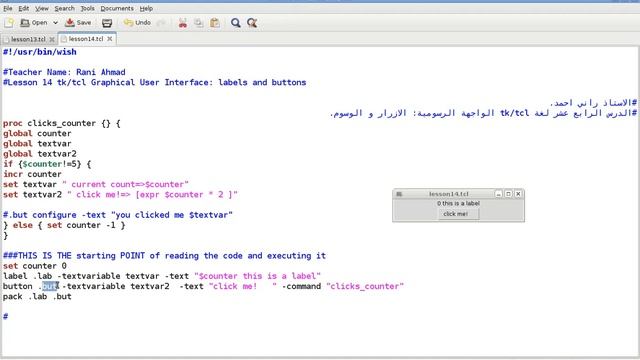The image size is (640, 360).
Task: Place cursor on 'global textvar2' line
Action: [40, 154]
